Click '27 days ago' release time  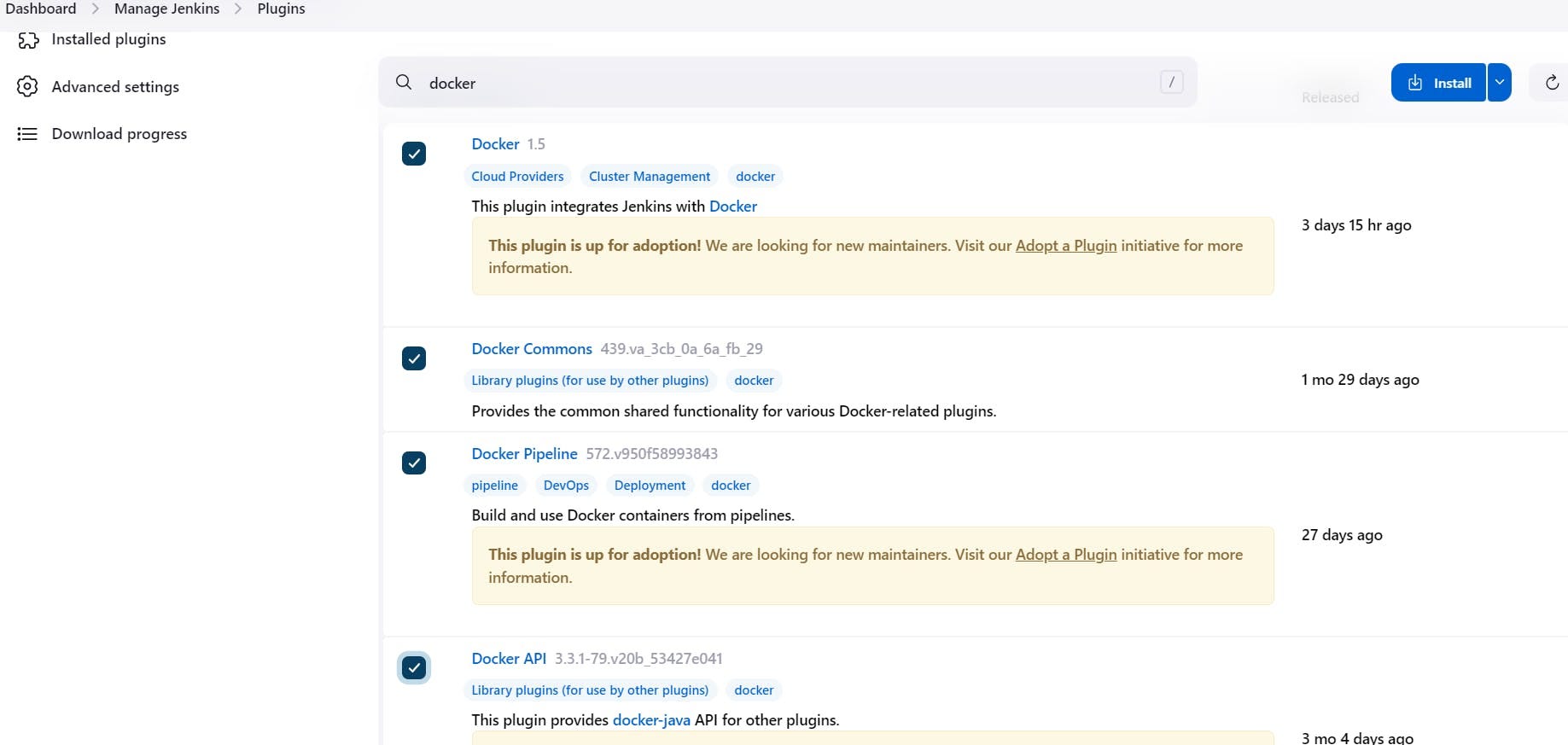tap(1342, 535)
